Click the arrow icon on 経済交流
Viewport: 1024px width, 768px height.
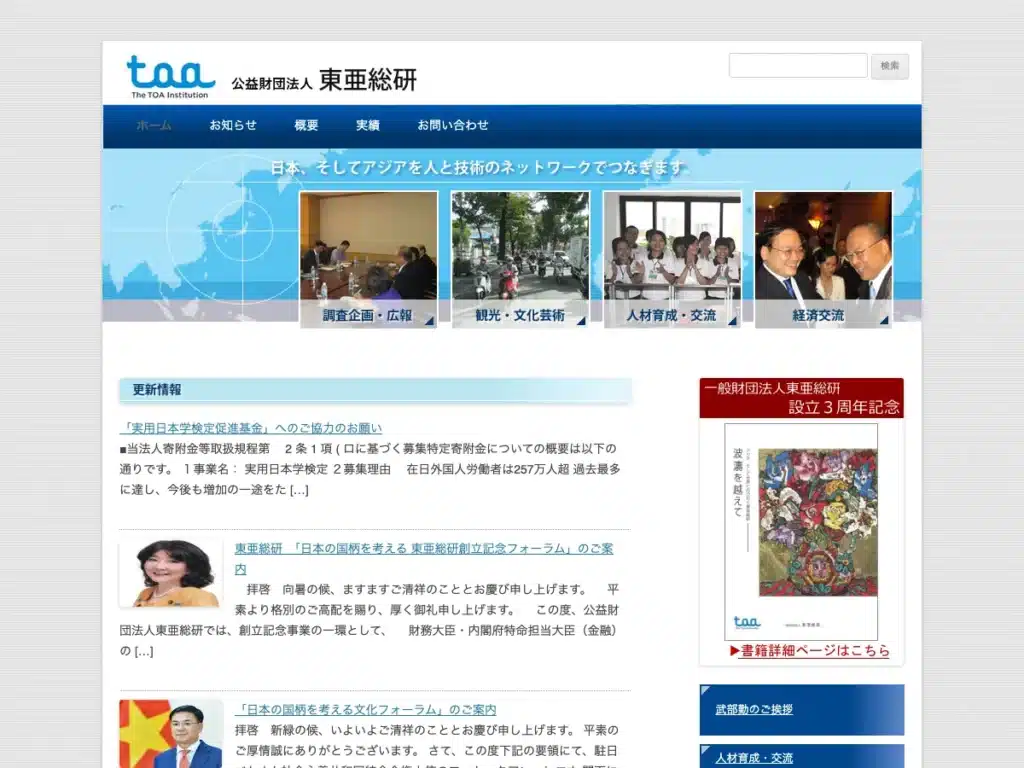[884, 321]
